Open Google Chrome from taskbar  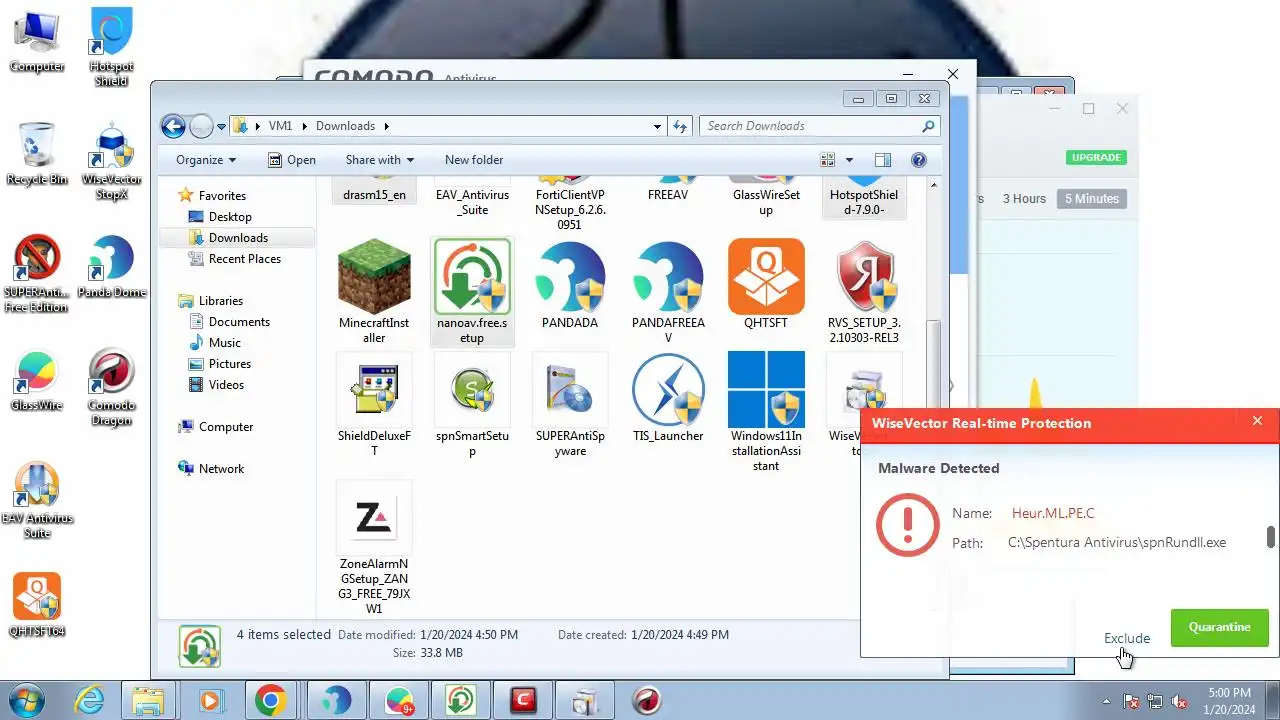271,701
